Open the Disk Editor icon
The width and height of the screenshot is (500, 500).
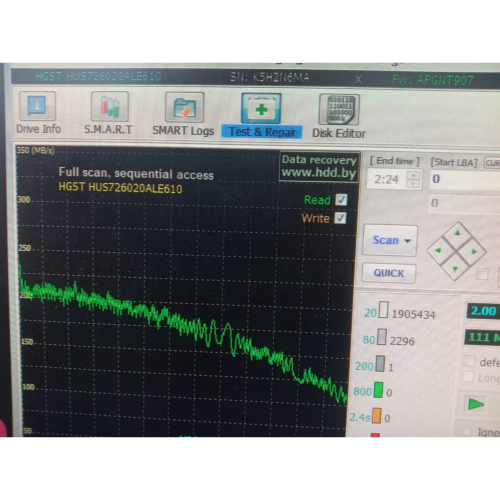click(339, 109)
